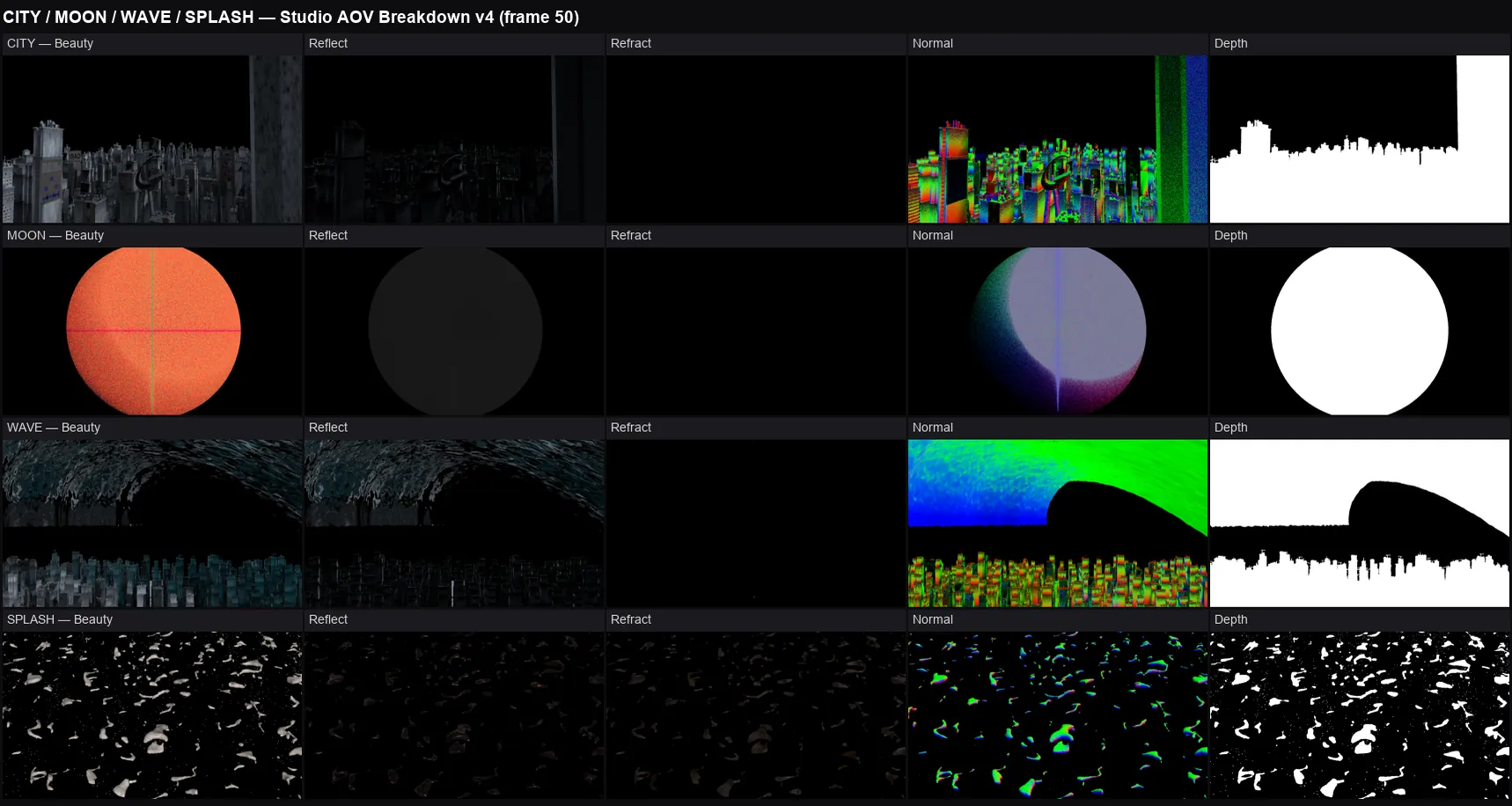
Task: Select the WAVE Refract pass image
Action: [x=756, y=524]
